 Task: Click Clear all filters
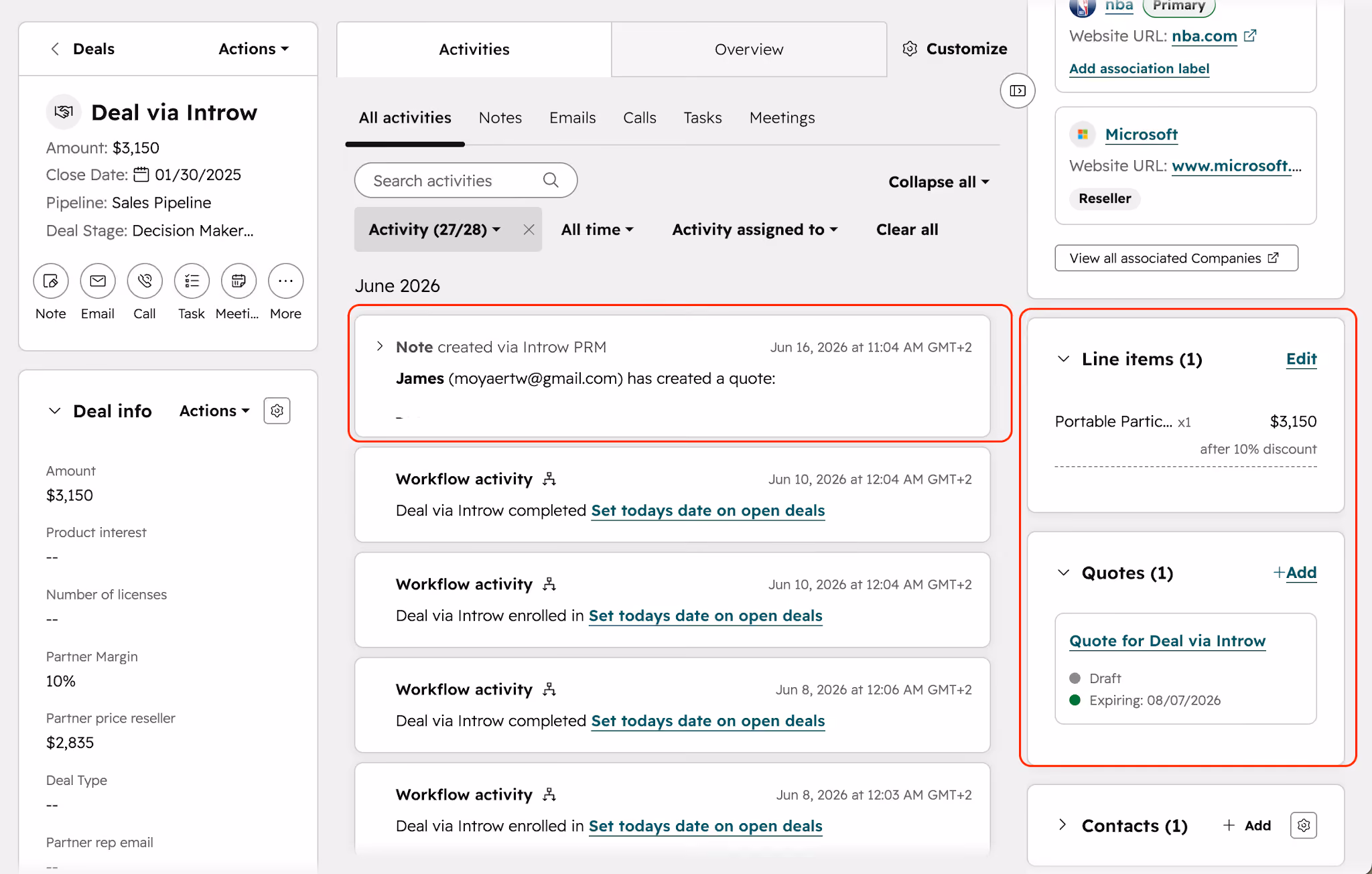[907, 230]
